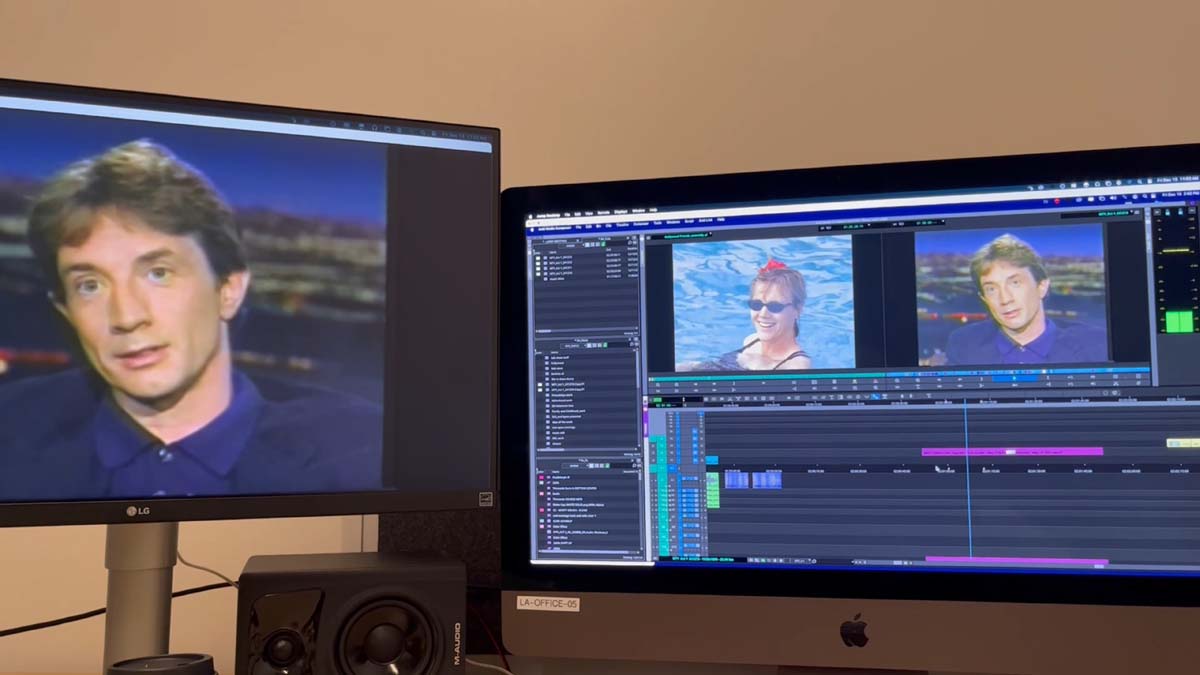
Task: Open the Timeline menu in Avid's menu row
Action: pos(622,224)
